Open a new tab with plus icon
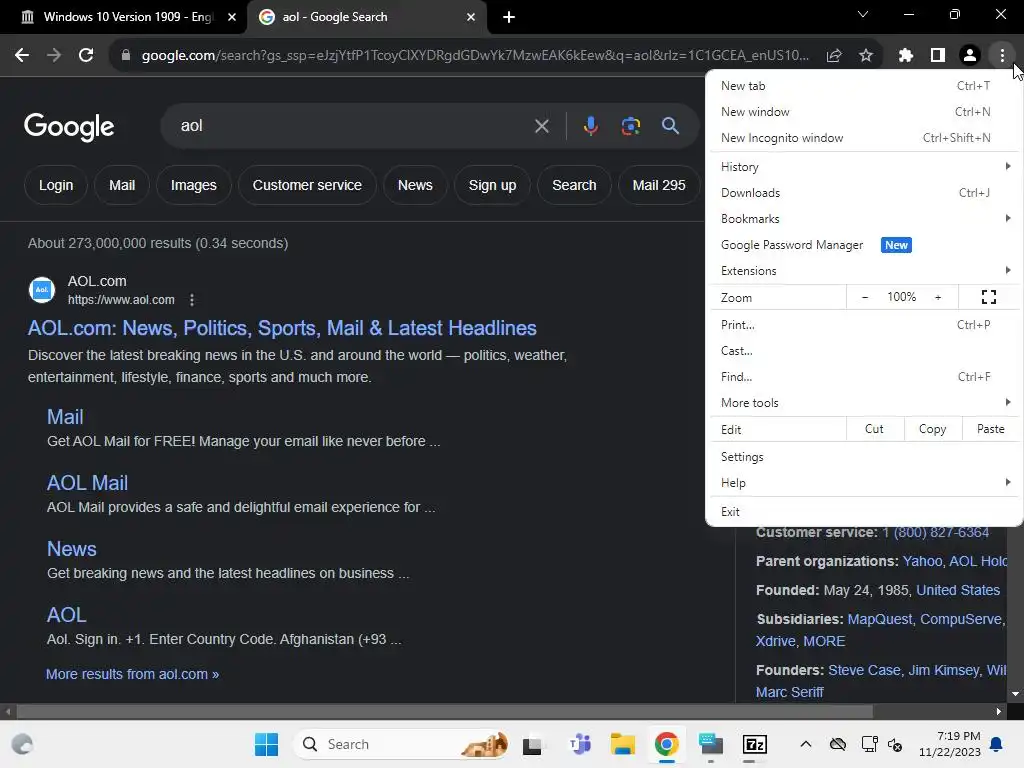Screen dimensions: 1024x768 coord(509,17)
